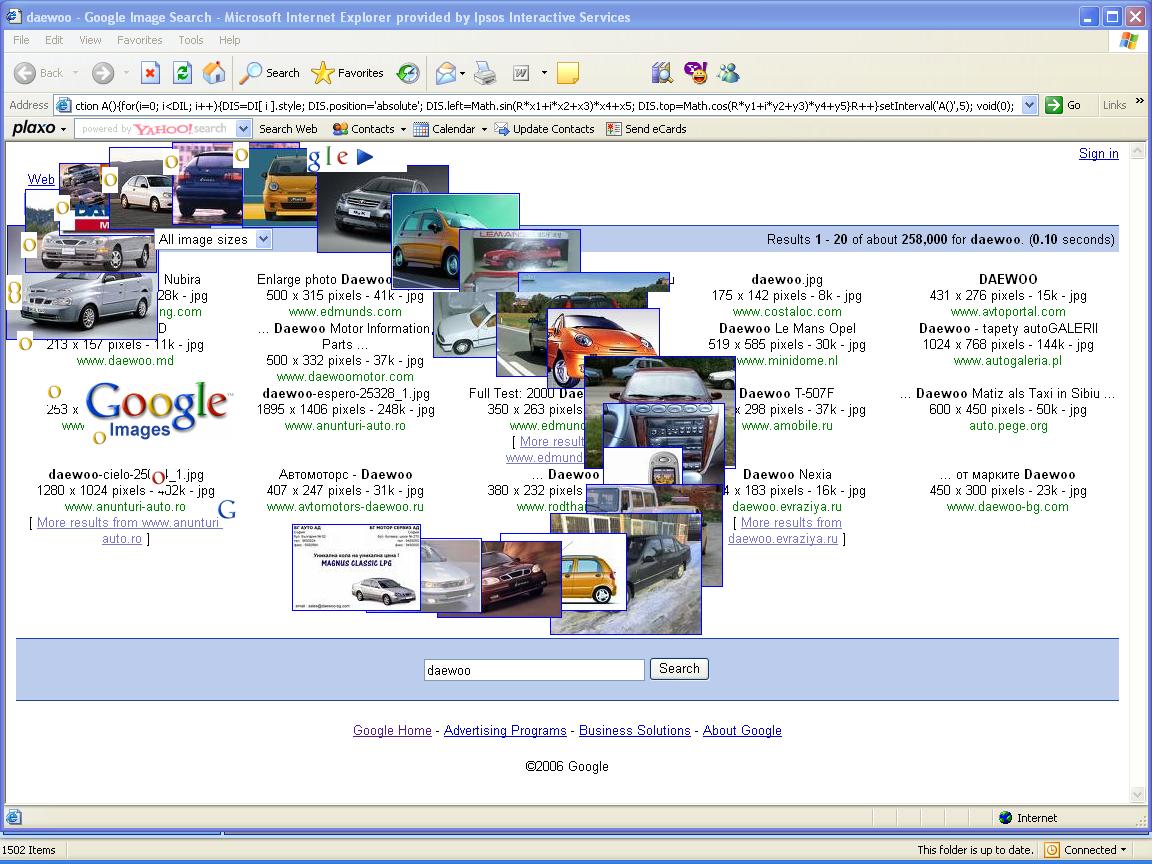
Task: Click Send eCards in Plaxo bar
Action: point(647,129)
